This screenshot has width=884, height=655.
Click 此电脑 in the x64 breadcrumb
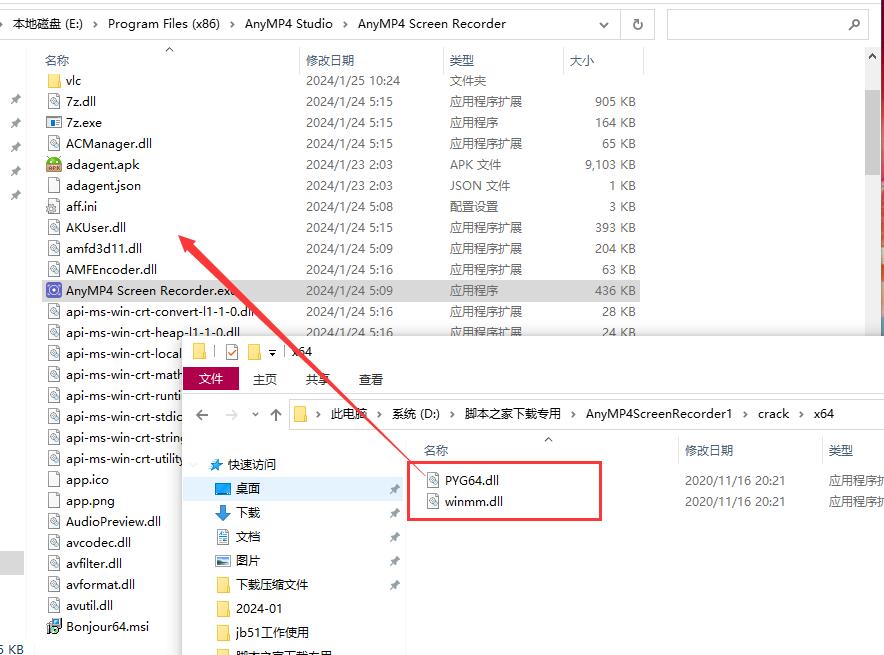pyautogui.click(x=349, y=414)
